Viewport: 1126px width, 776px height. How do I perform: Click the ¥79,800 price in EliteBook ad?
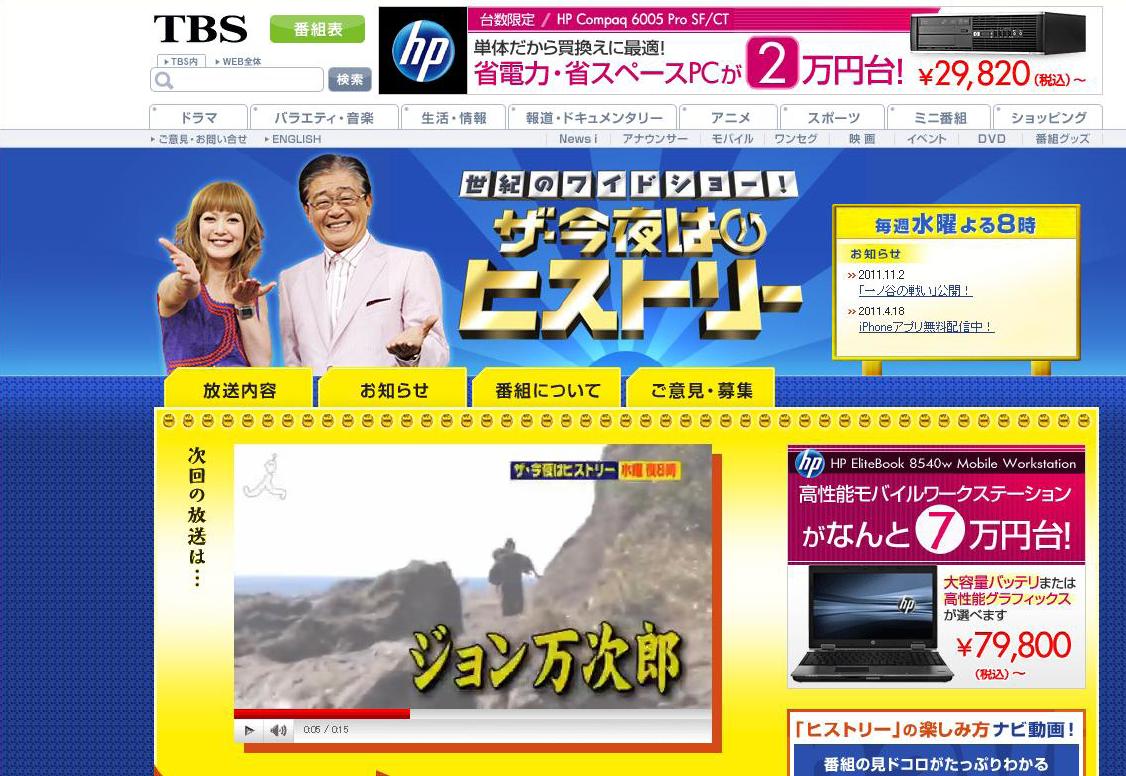click(1014, 645)
